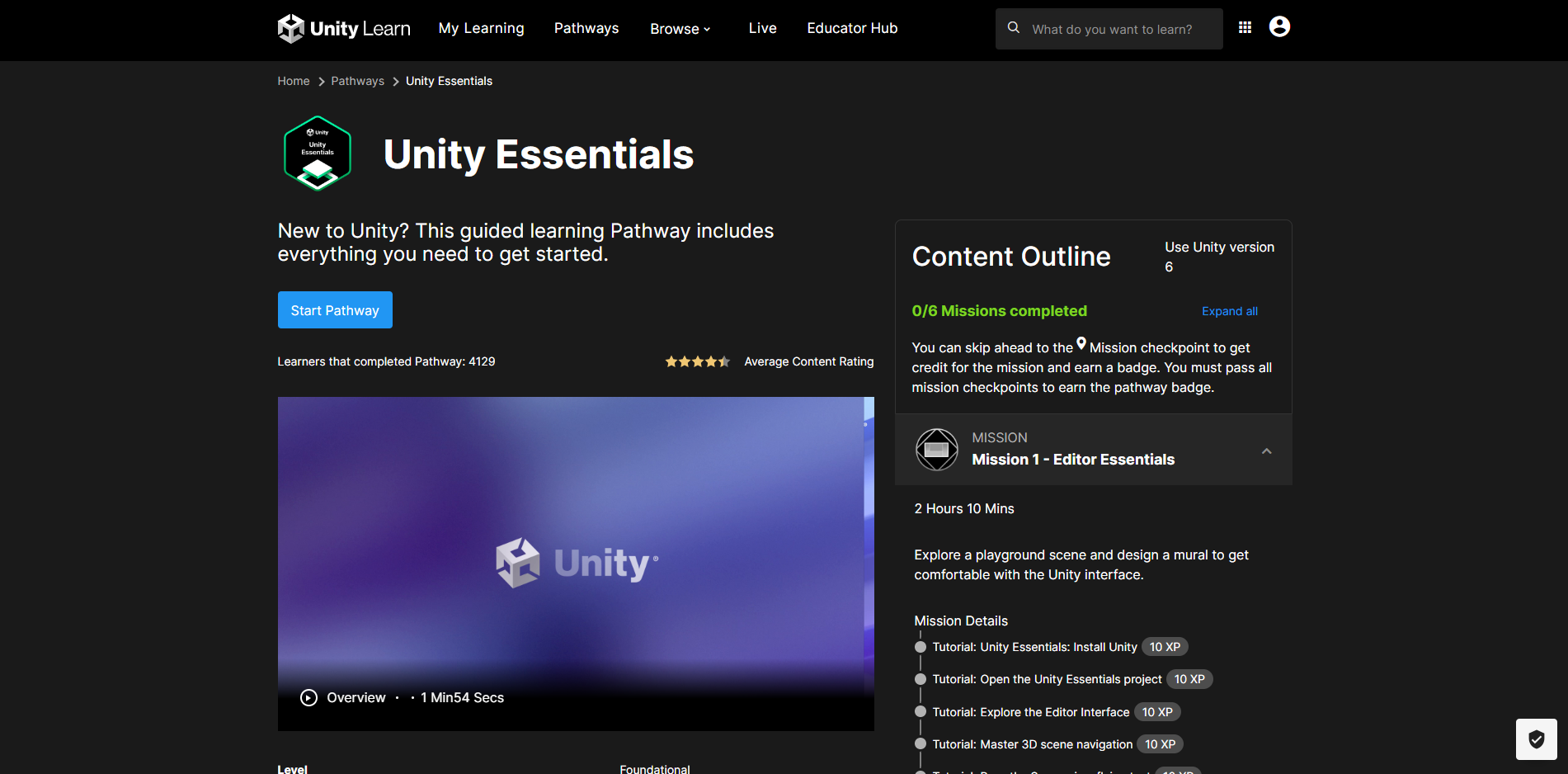This screenshot has width=1568, height=774.
Task: Open Tutorial: Explore the Editor Interface
Action: 1031,712
